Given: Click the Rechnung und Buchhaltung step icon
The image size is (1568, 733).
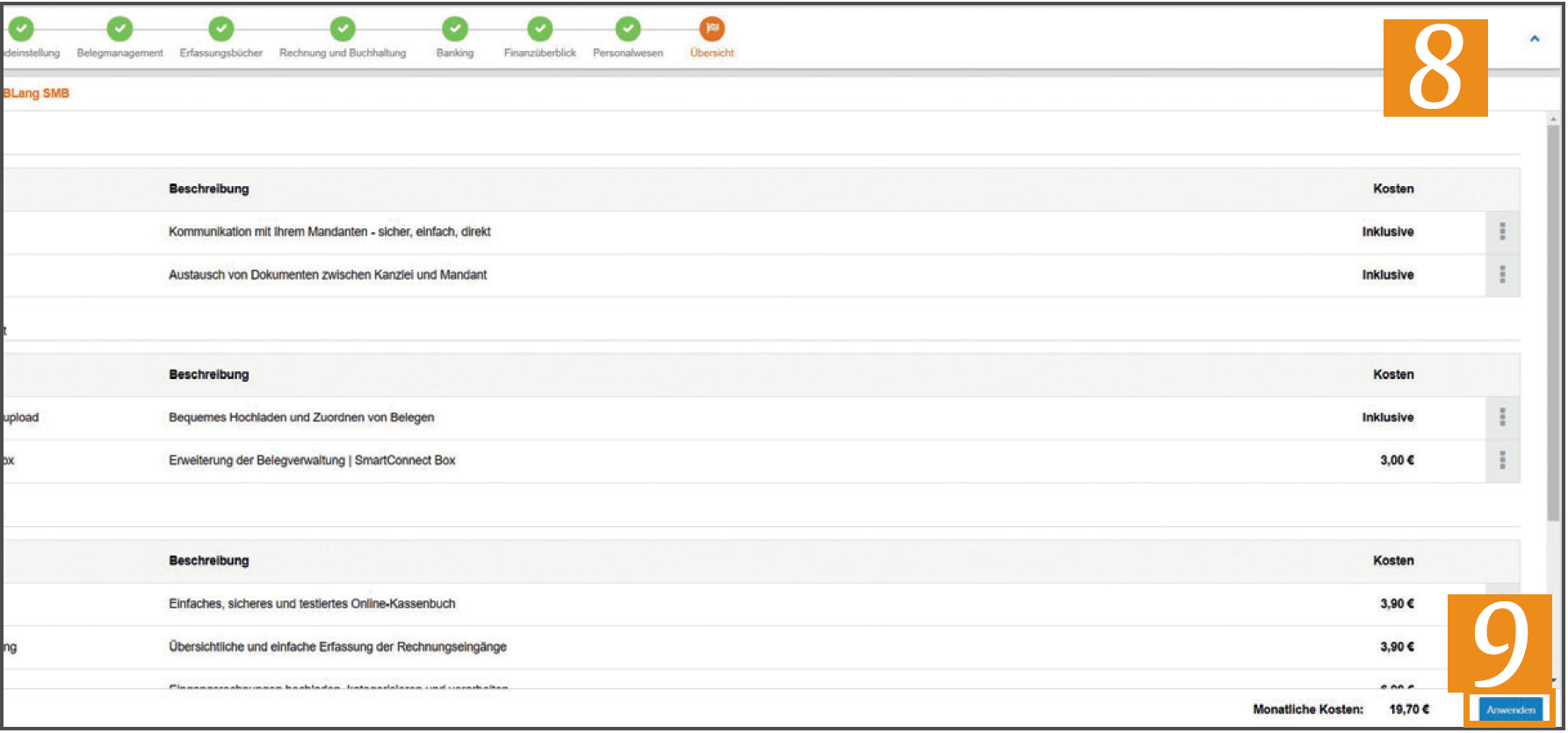Looking at the screenshot, I should [x=343, y=29].
